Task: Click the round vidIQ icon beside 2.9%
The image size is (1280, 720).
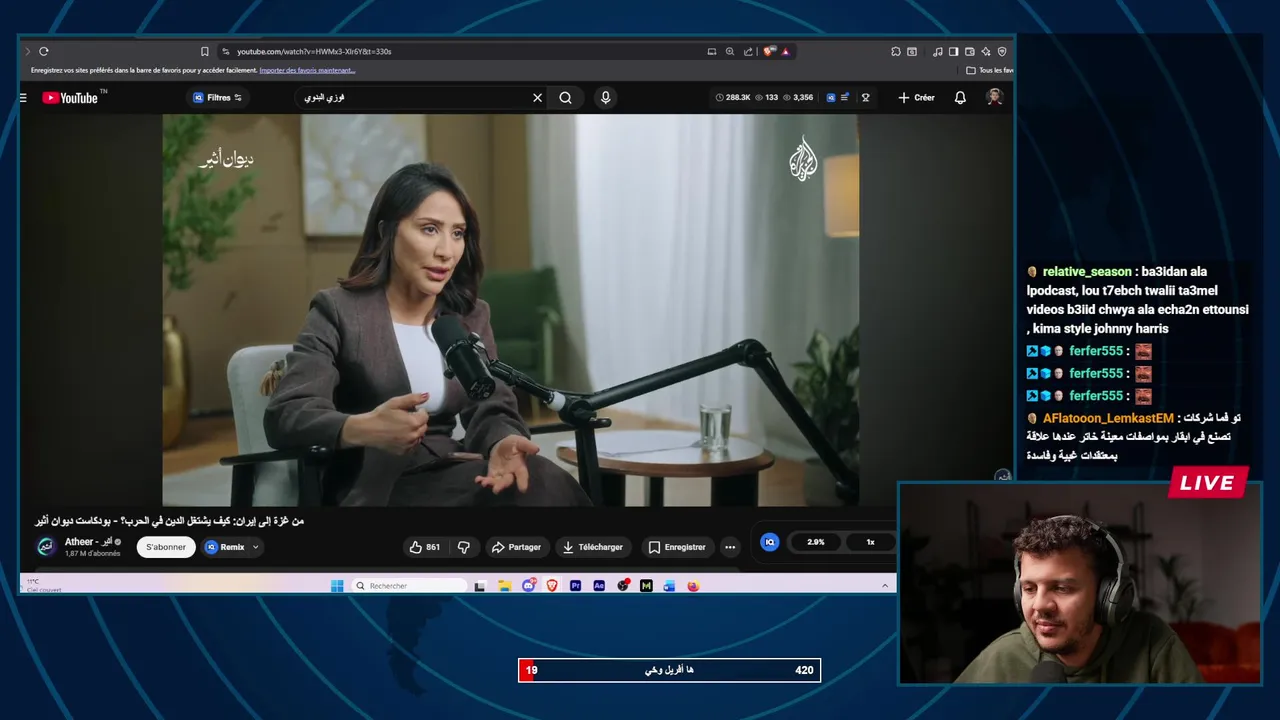Action: [769, 542]
